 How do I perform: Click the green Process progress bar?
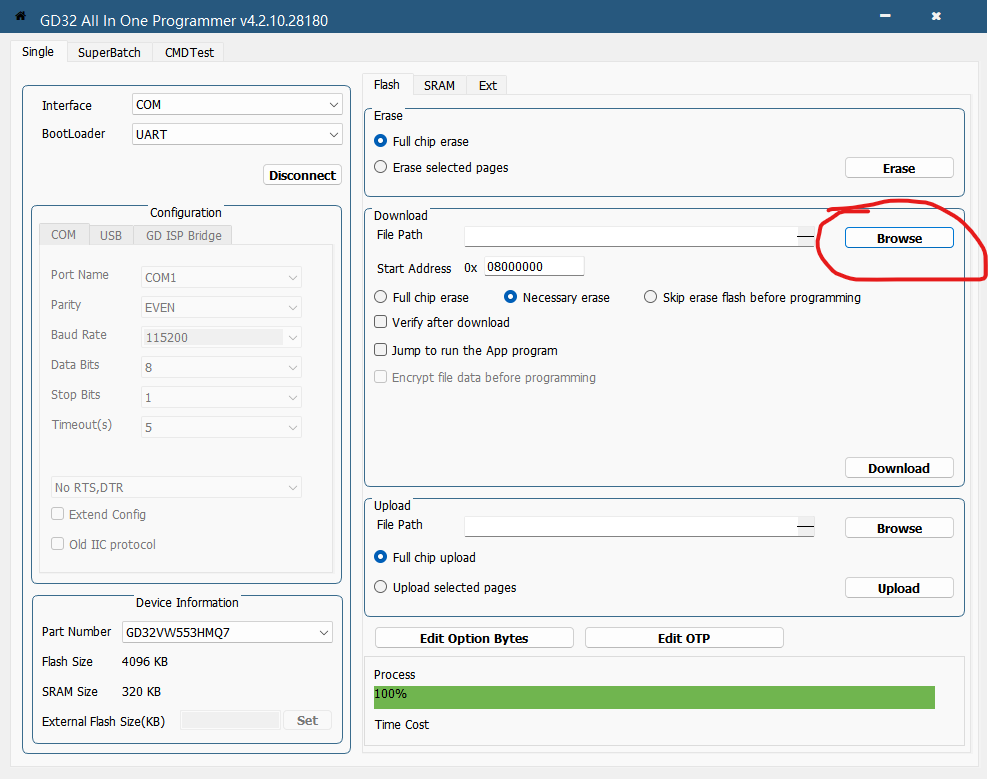pos(654,697)
